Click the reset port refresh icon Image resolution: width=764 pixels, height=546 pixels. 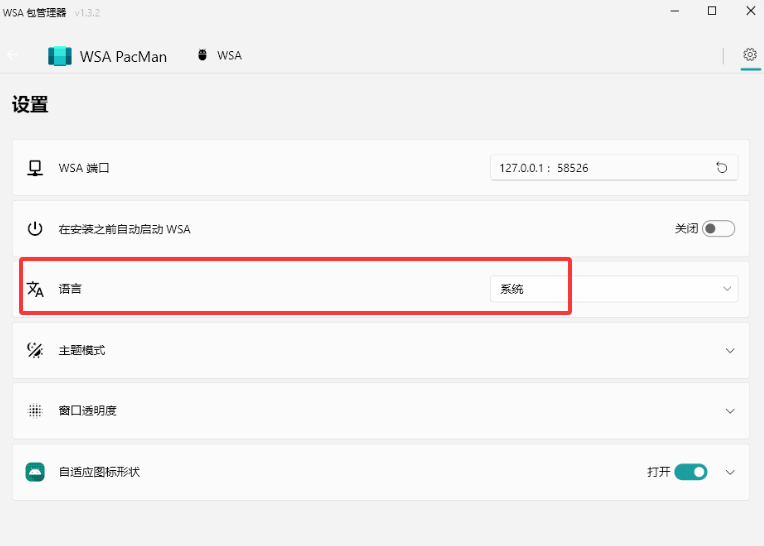point(722,168)
